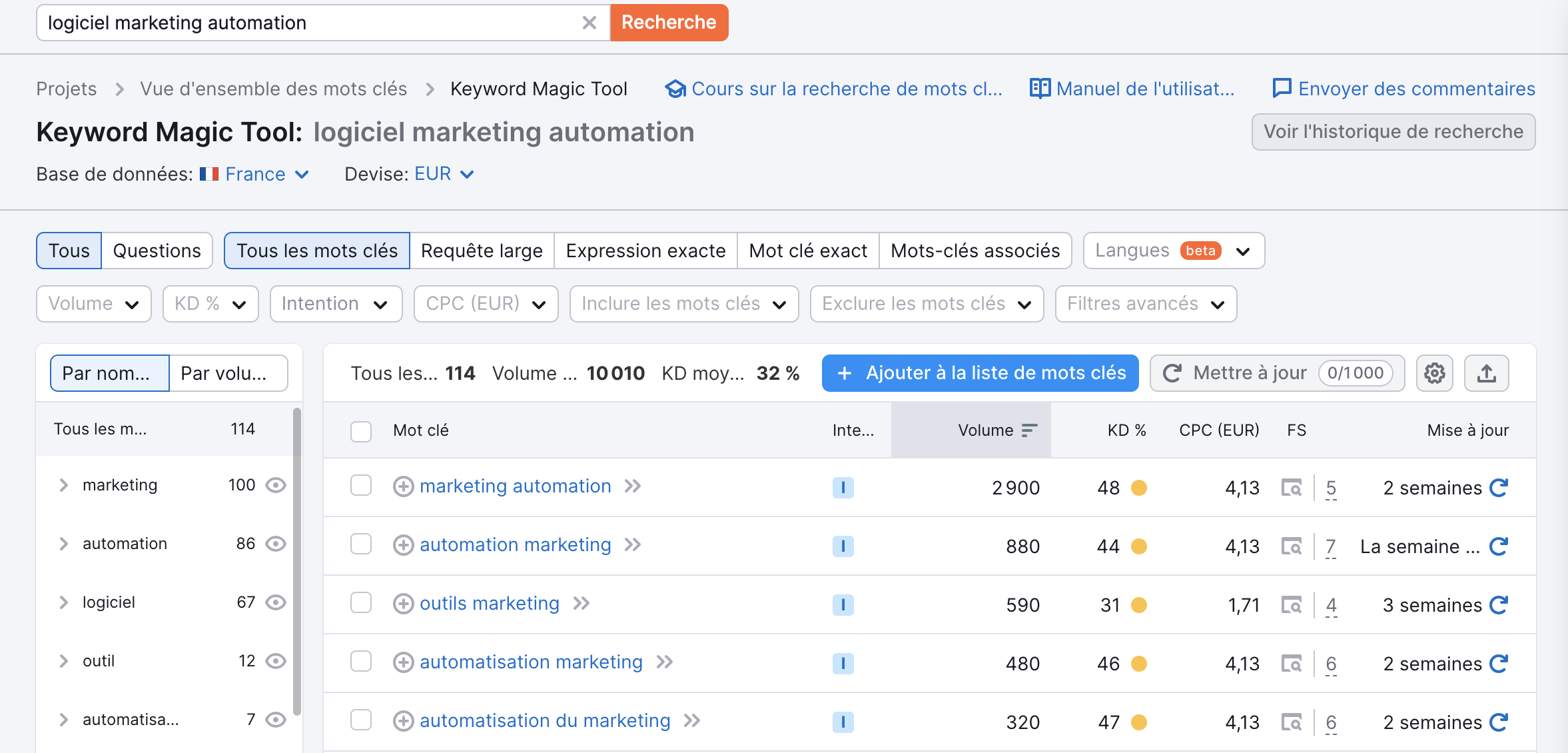Refresh metrics for 'outils marketing' row
This screenshot has height=753, width=1568.
[x=1499, y=605]
